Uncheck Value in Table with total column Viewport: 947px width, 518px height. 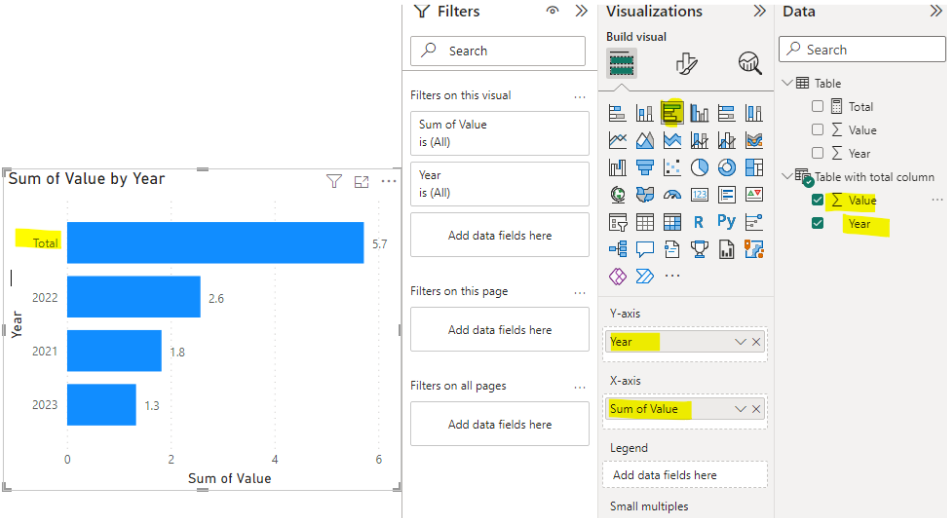(x=817, y=200)
